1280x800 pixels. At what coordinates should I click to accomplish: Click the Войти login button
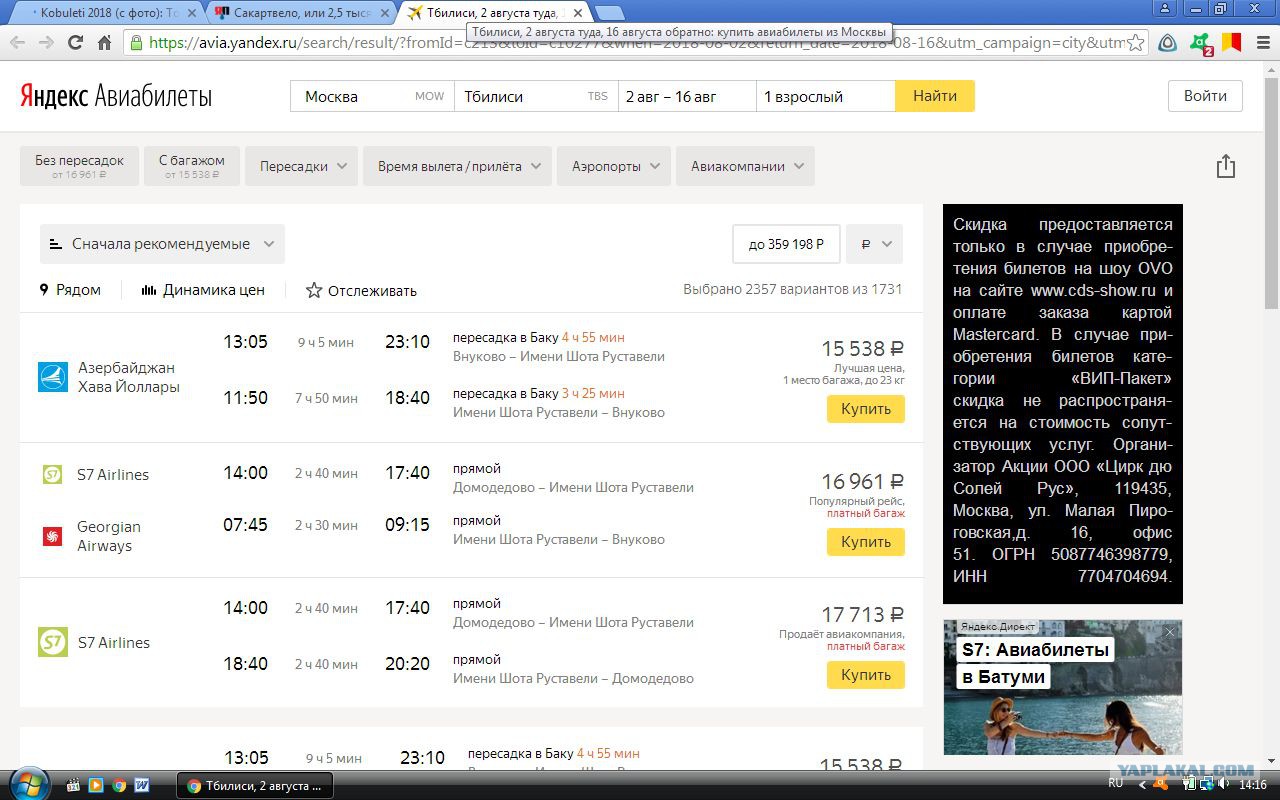point(1205,96)
